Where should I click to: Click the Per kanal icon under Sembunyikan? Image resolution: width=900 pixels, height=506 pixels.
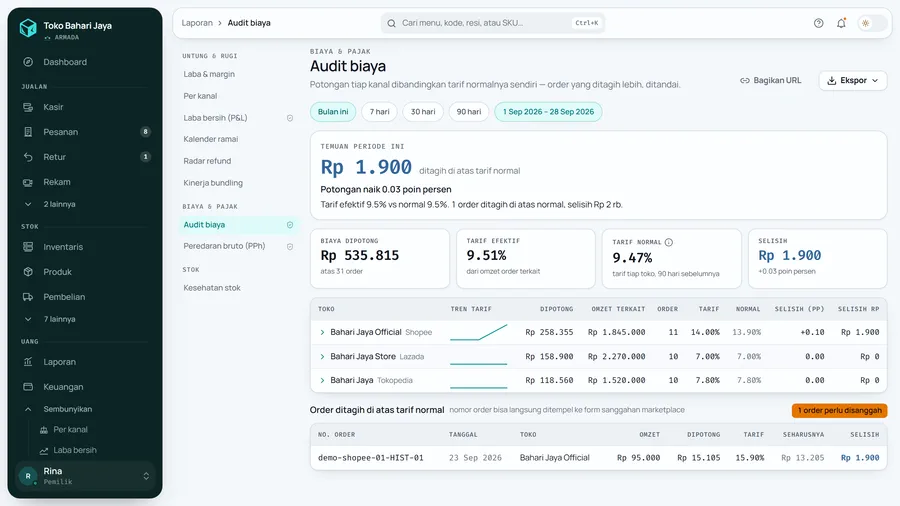click(44, 430)
